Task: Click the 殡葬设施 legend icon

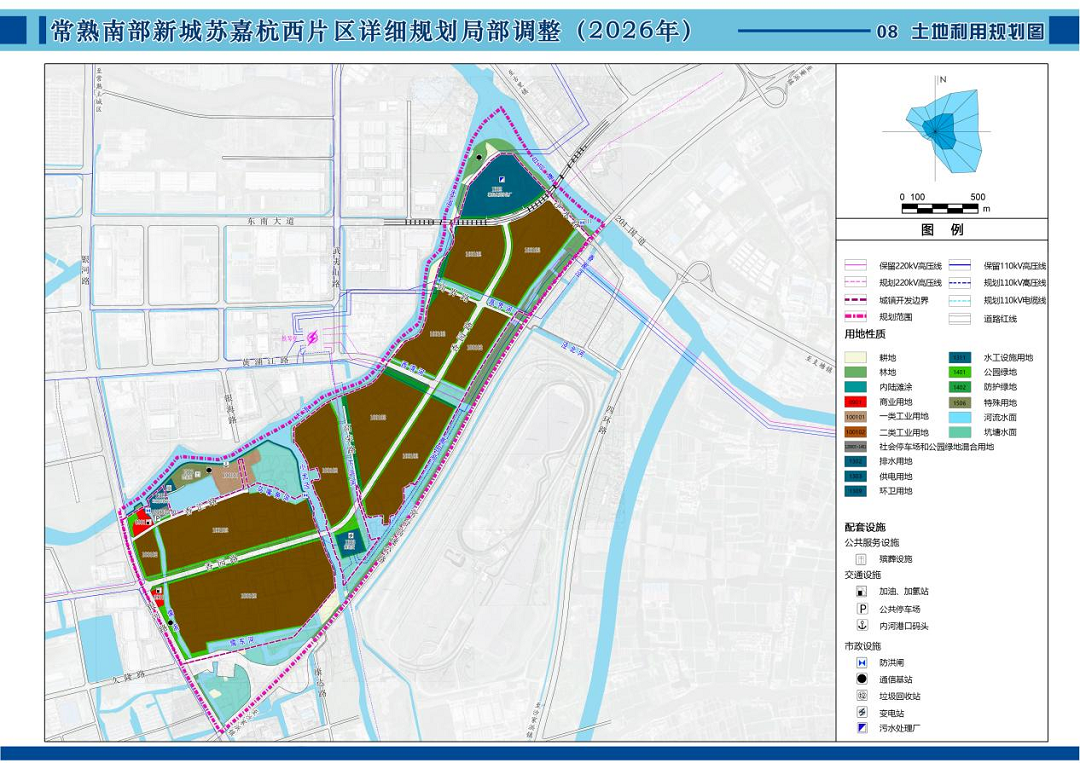Action: tap(859, 559)
